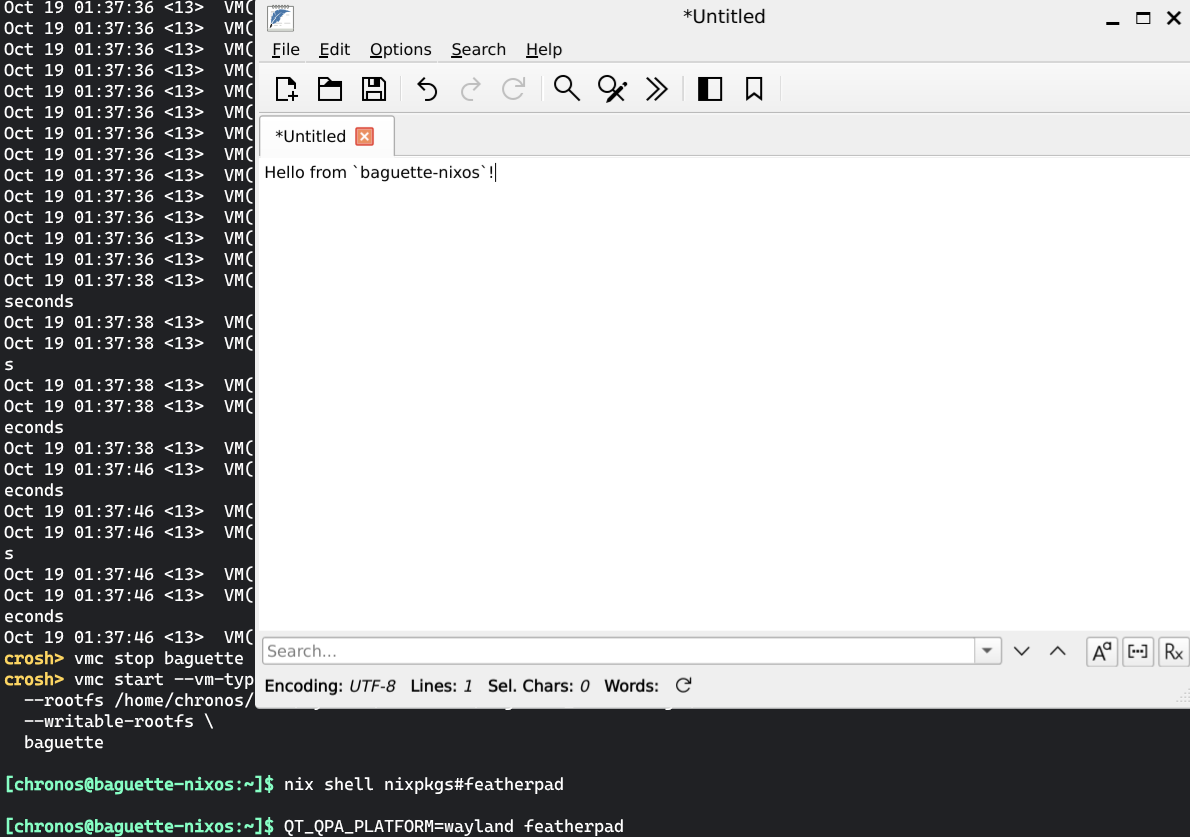The image size is (1190, 837).
Task: Create a new document
Action: 286,89
